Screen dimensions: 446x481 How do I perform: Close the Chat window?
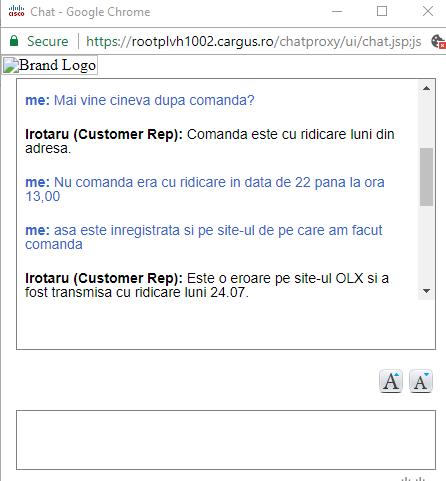(428, 11)
